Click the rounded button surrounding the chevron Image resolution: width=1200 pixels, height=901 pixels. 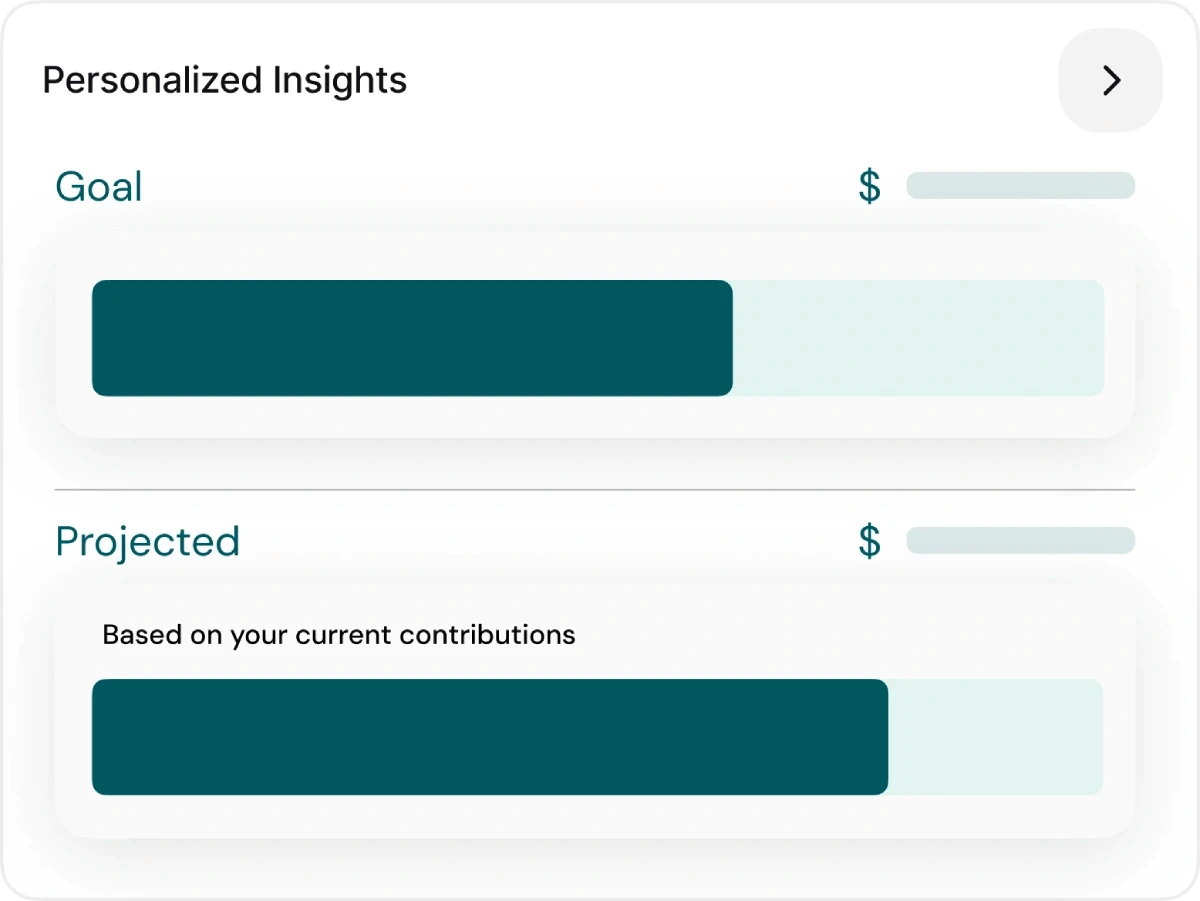click(1111, 80)
